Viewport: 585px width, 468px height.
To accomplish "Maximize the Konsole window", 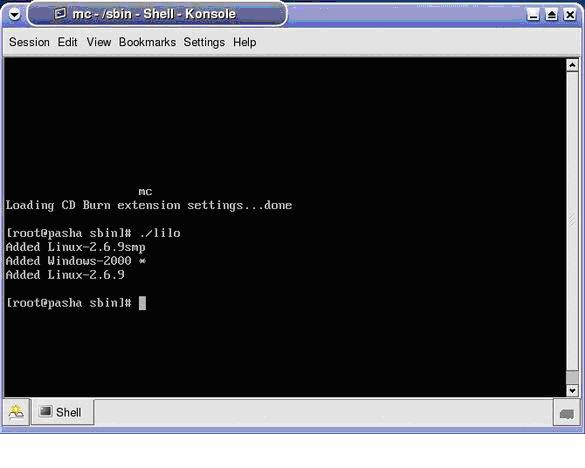I will (x=551, y=15).
